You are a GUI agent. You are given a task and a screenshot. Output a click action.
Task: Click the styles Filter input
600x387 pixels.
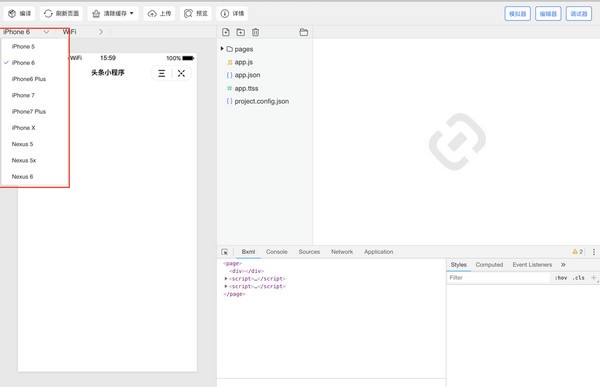click(x=498, y=278)
